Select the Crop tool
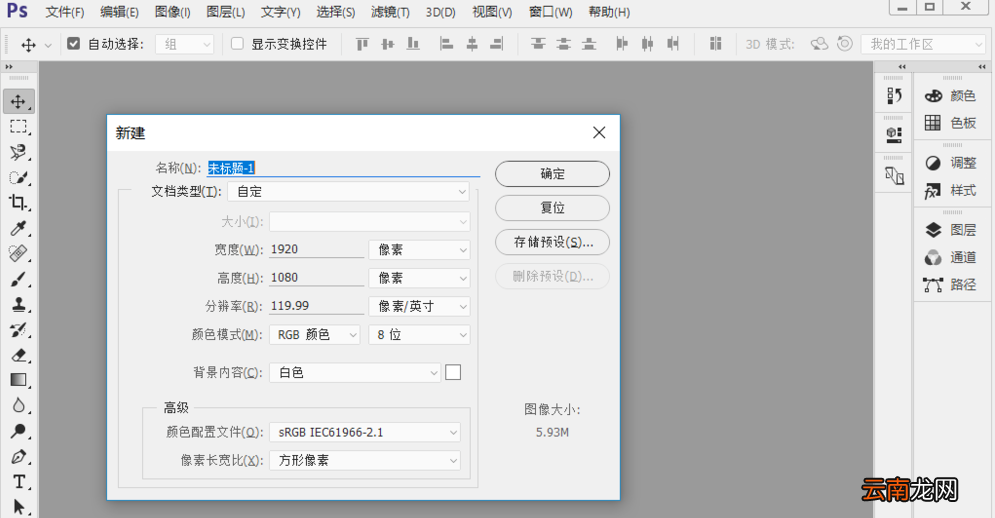The height and width of the screenshot is (518, 995). pyautogui.click(x=18, y=203)
